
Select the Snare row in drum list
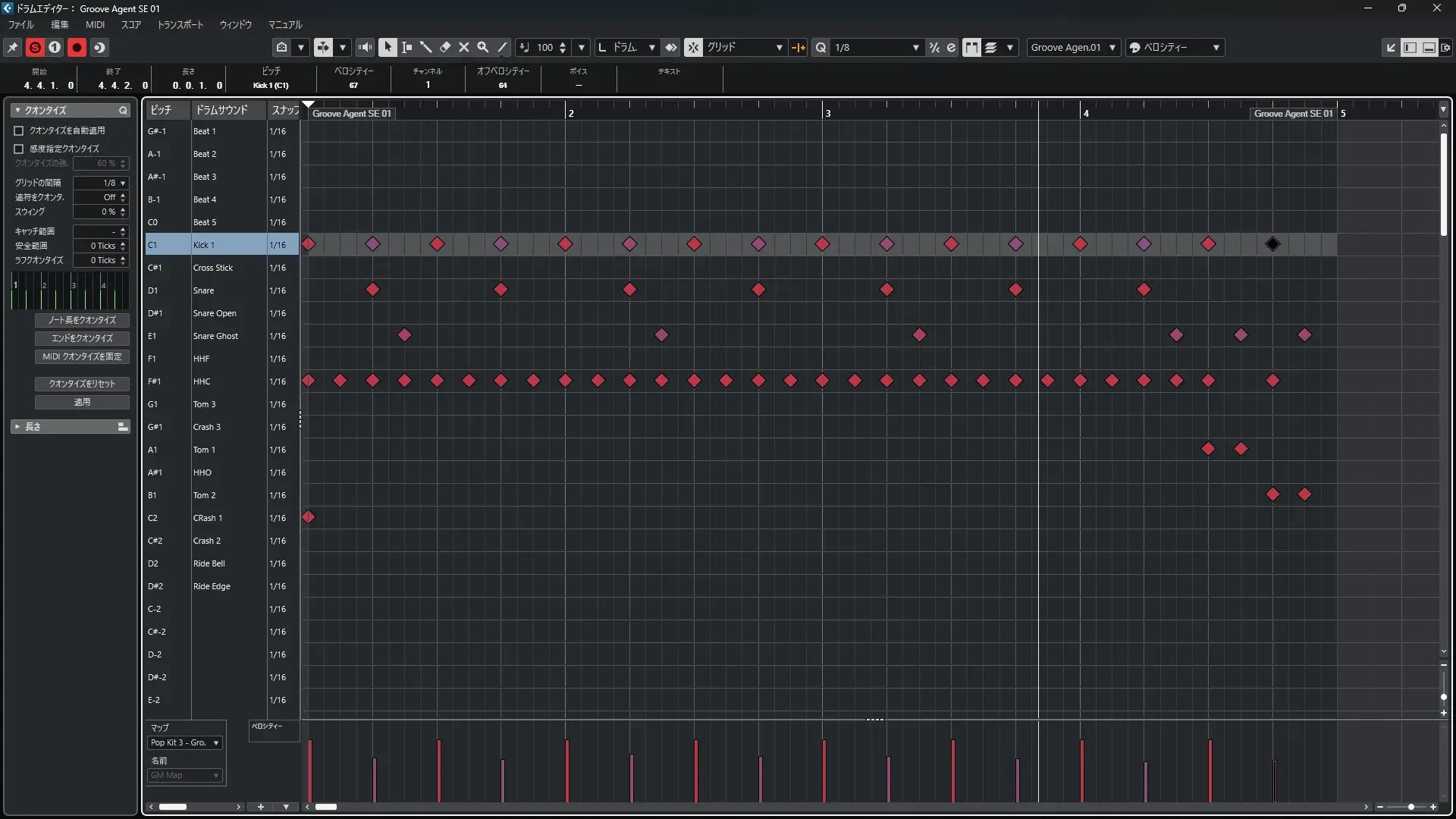[x=204, y=290]
